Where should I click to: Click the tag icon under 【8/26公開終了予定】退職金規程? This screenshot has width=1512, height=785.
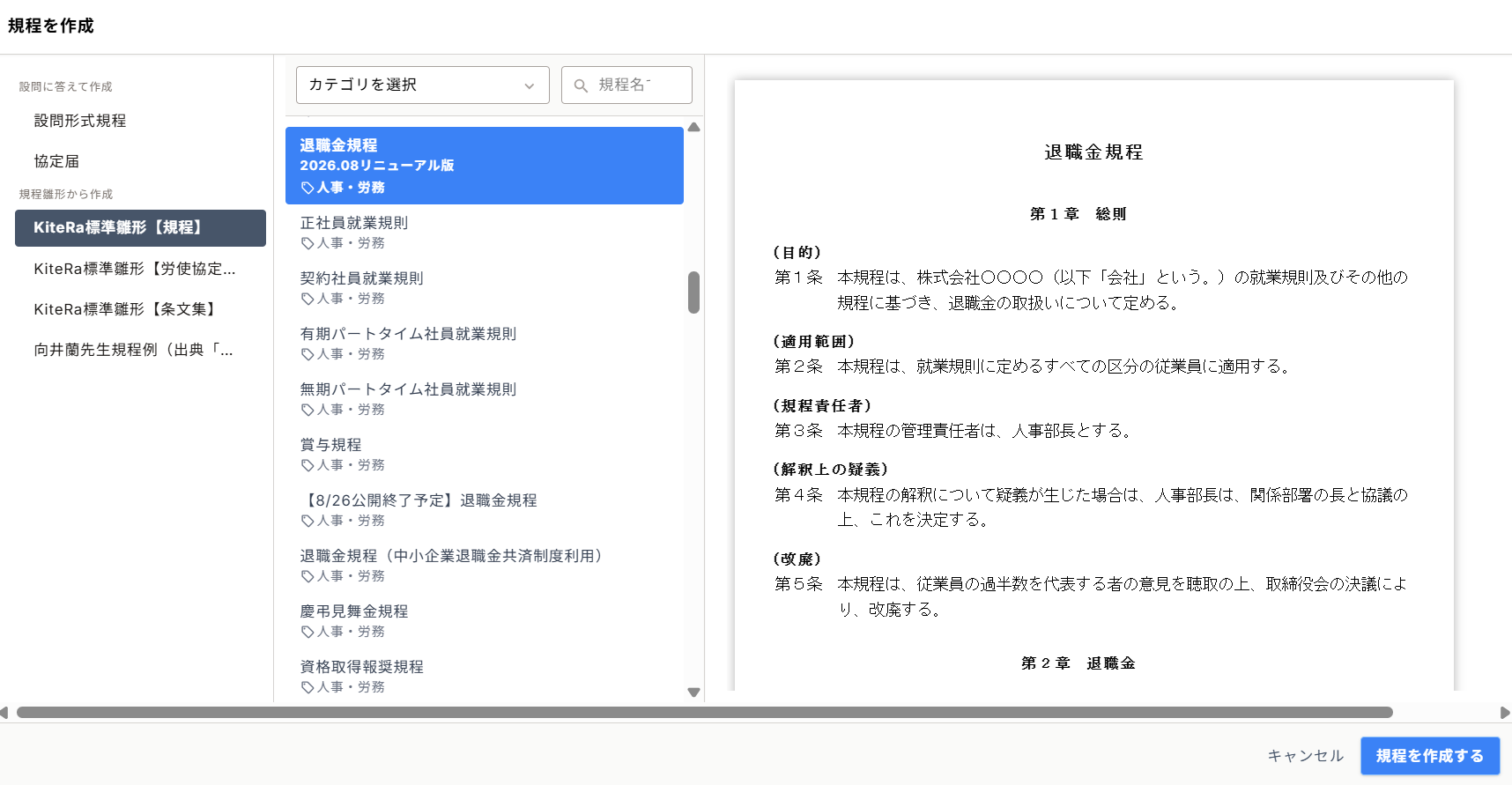[x=308, y=522]
